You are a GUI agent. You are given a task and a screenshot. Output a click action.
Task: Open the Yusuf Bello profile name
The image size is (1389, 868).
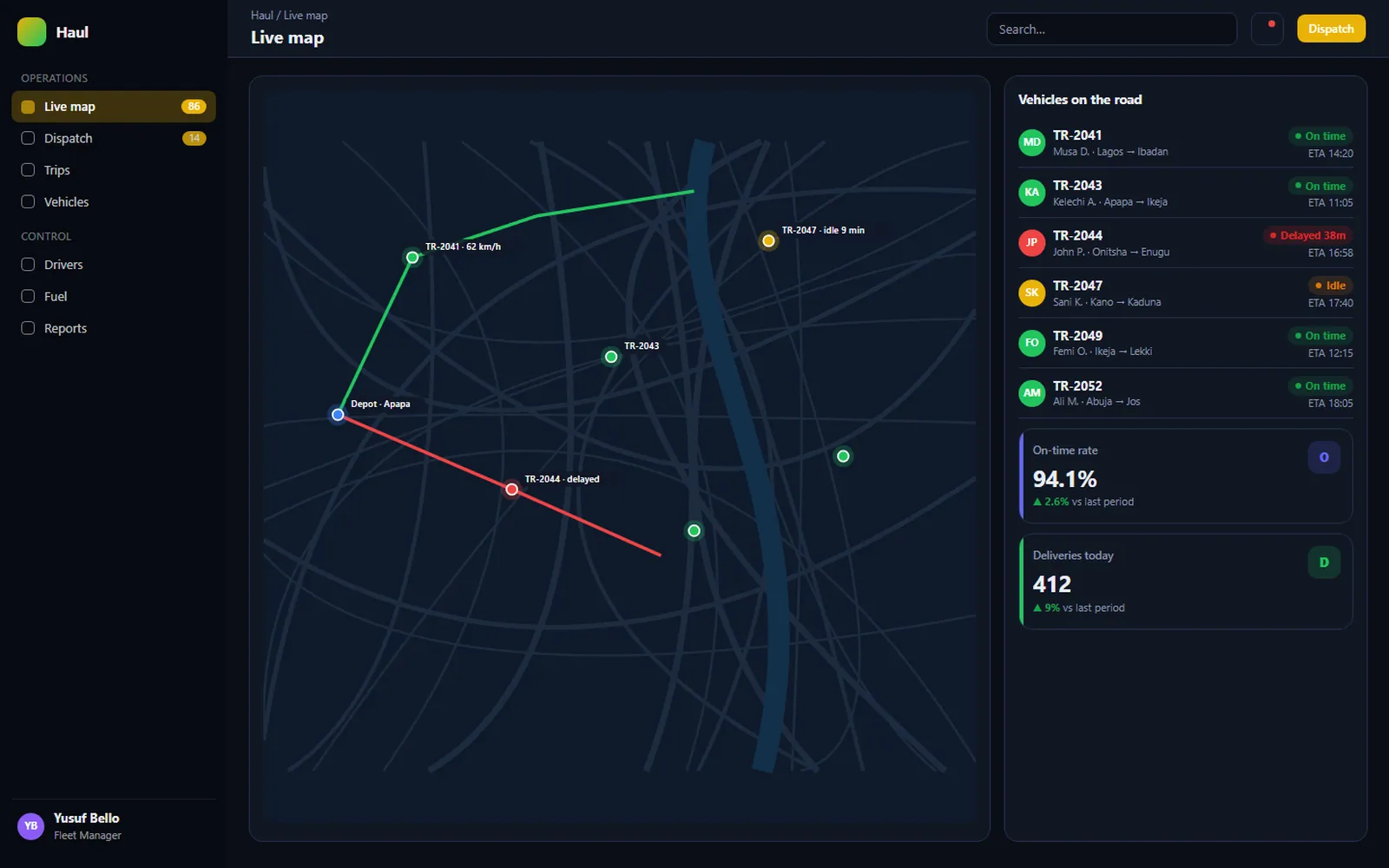87,819
